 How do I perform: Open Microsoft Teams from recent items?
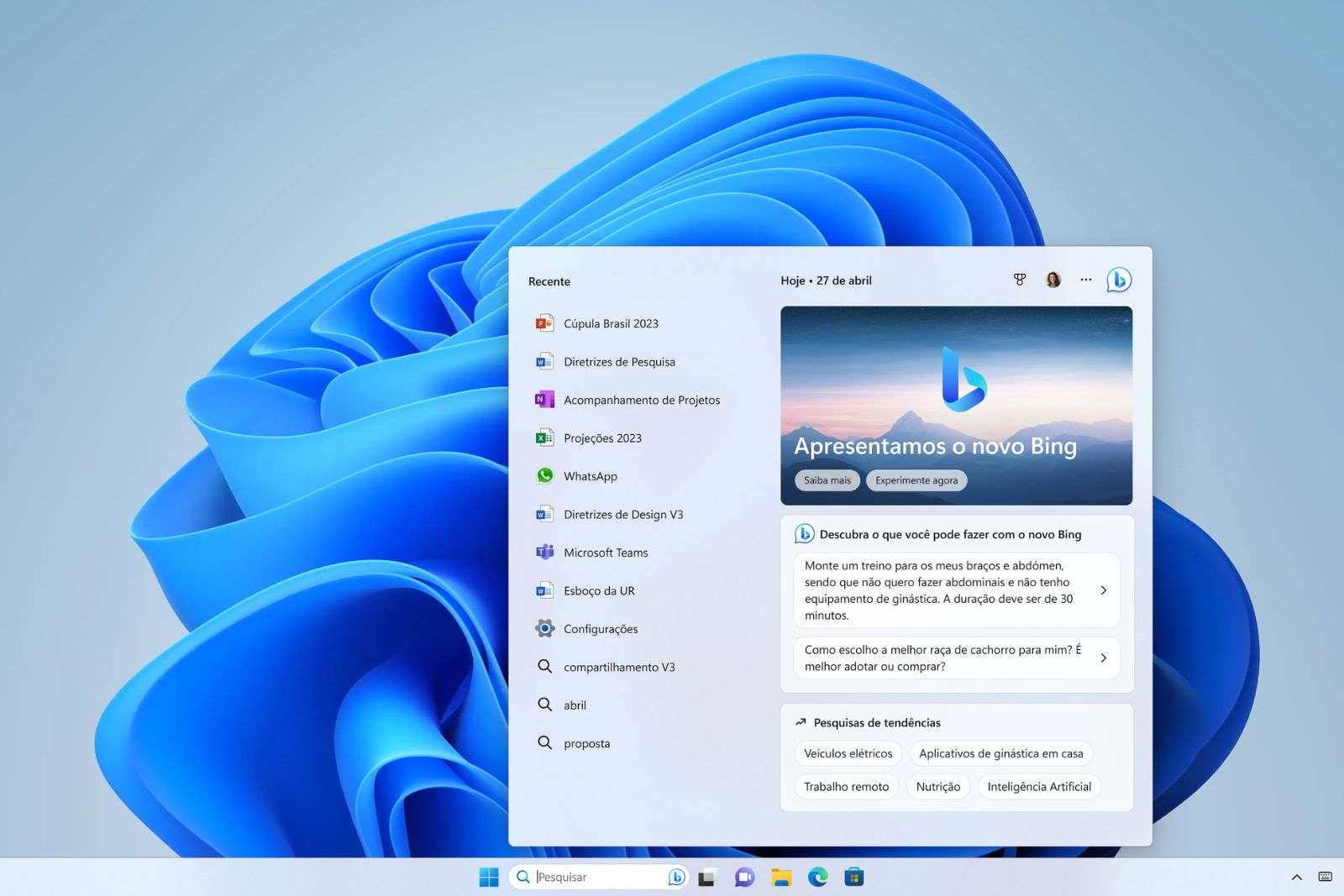point(606,553)
